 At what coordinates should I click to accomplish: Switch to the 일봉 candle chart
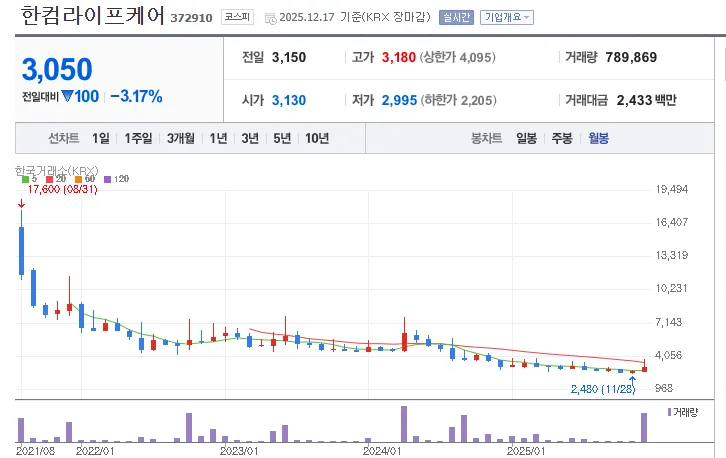click(x=526, y=138)
